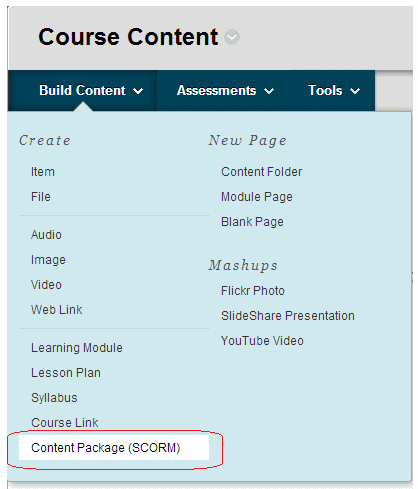Viewport: 418px width, 489px height.
Task: Add a Flickr Photo mashup
Action: 253,291
